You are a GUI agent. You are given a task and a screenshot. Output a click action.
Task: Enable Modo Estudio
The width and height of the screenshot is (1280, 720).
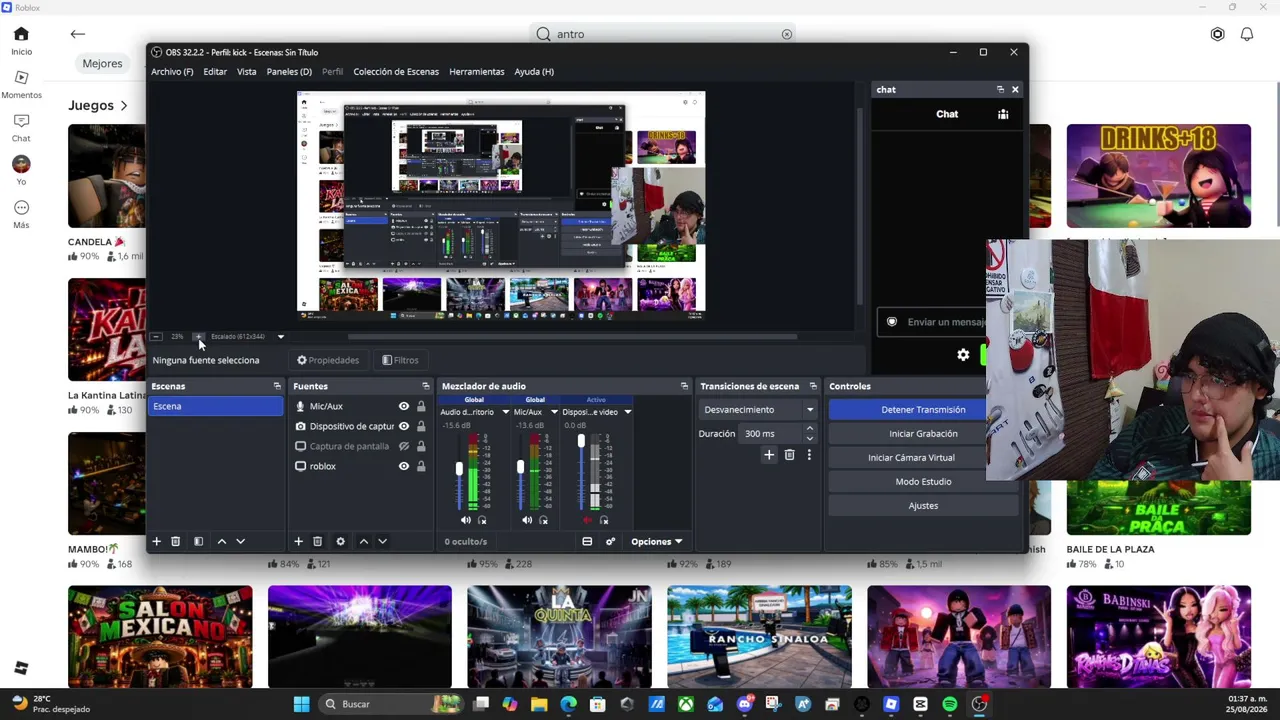click(x=923, y=481)
